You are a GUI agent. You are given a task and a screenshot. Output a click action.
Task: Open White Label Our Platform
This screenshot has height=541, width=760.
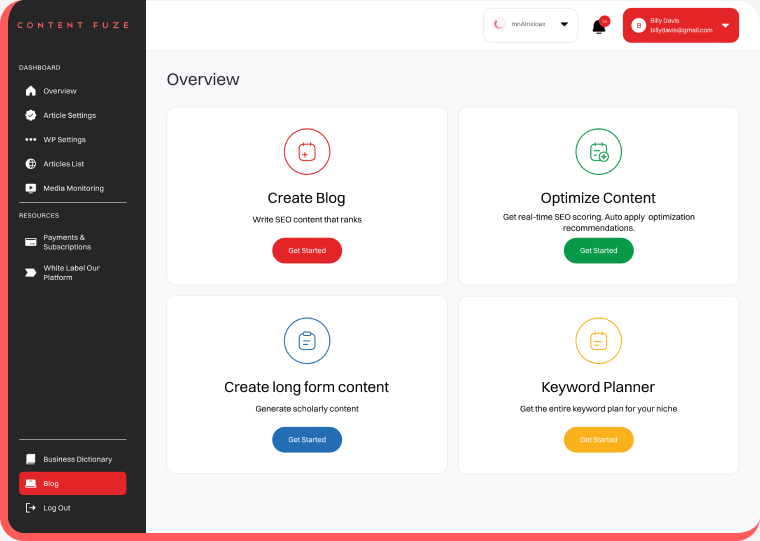71,272
